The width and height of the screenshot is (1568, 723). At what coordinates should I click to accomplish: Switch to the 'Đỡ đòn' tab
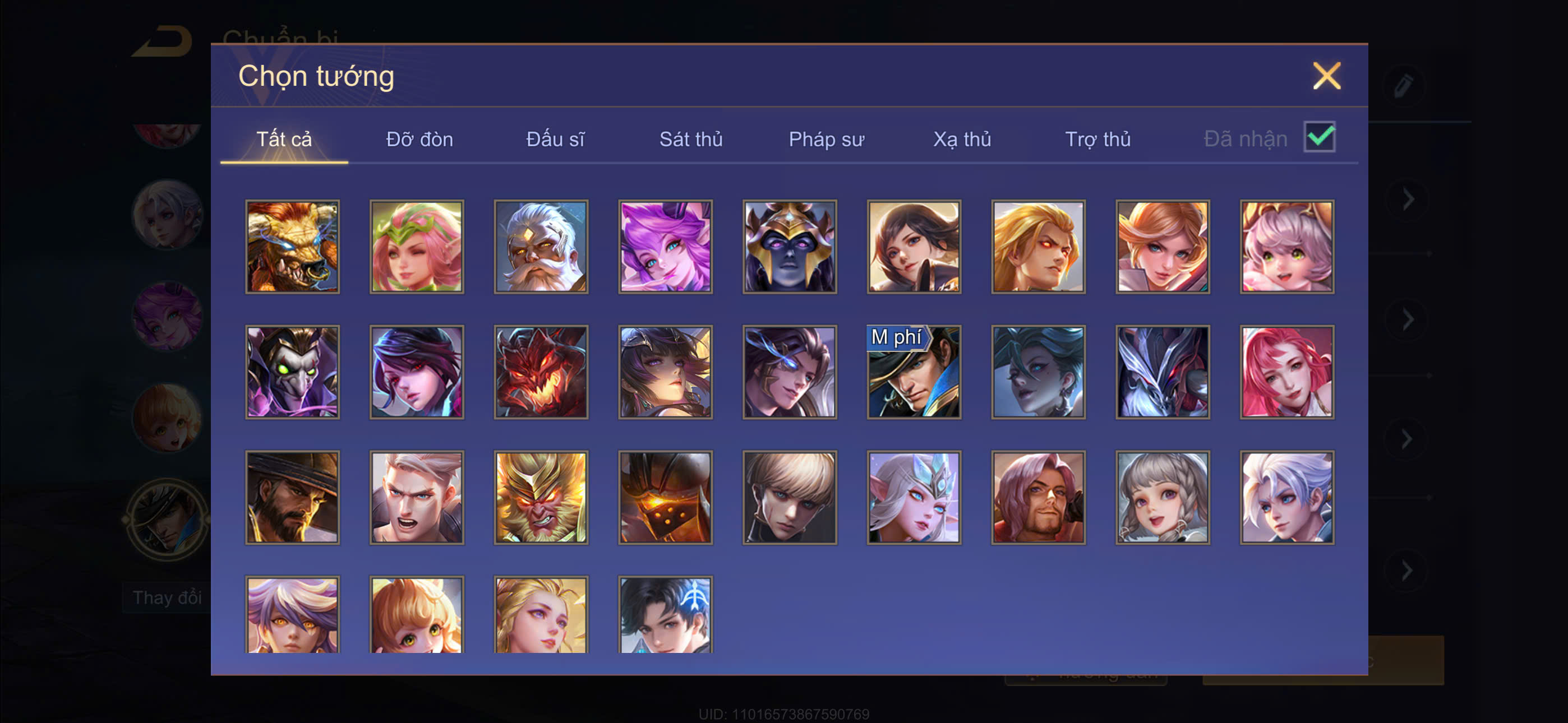coord(419,140)
